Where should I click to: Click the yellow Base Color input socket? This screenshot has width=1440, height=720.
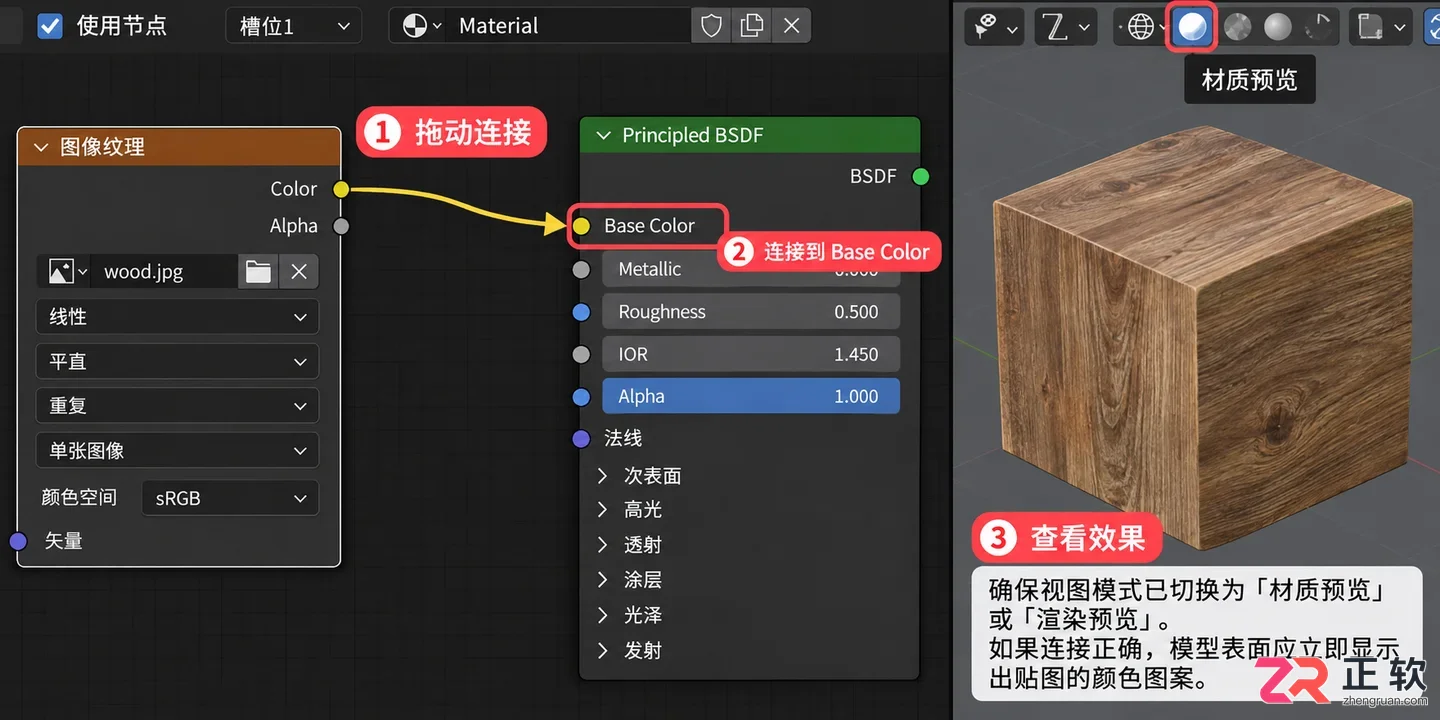click(x=581, y=226)
